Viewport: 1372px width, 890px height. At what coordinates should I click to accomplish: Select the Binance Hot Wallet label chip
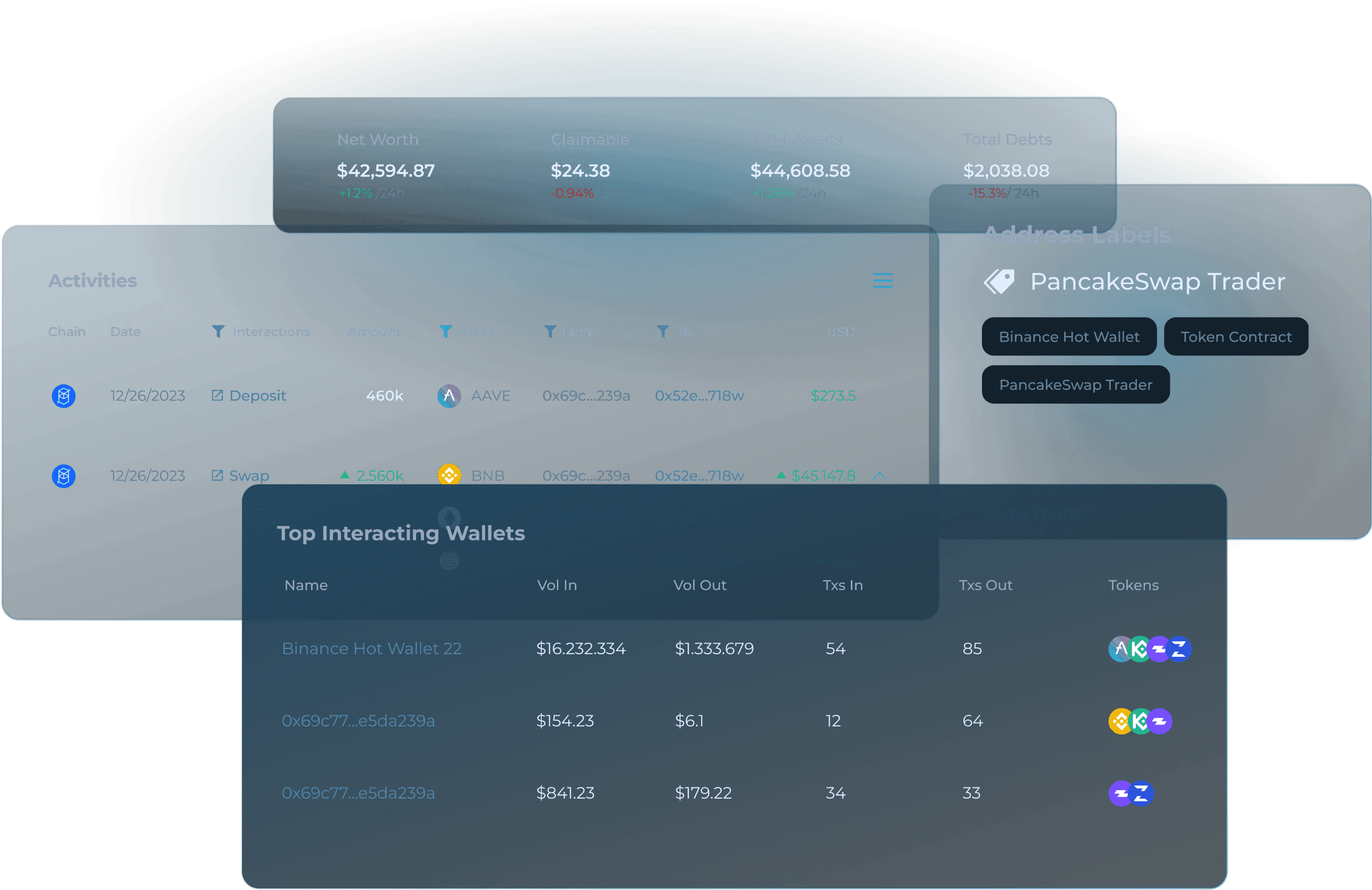point(1069,337)
